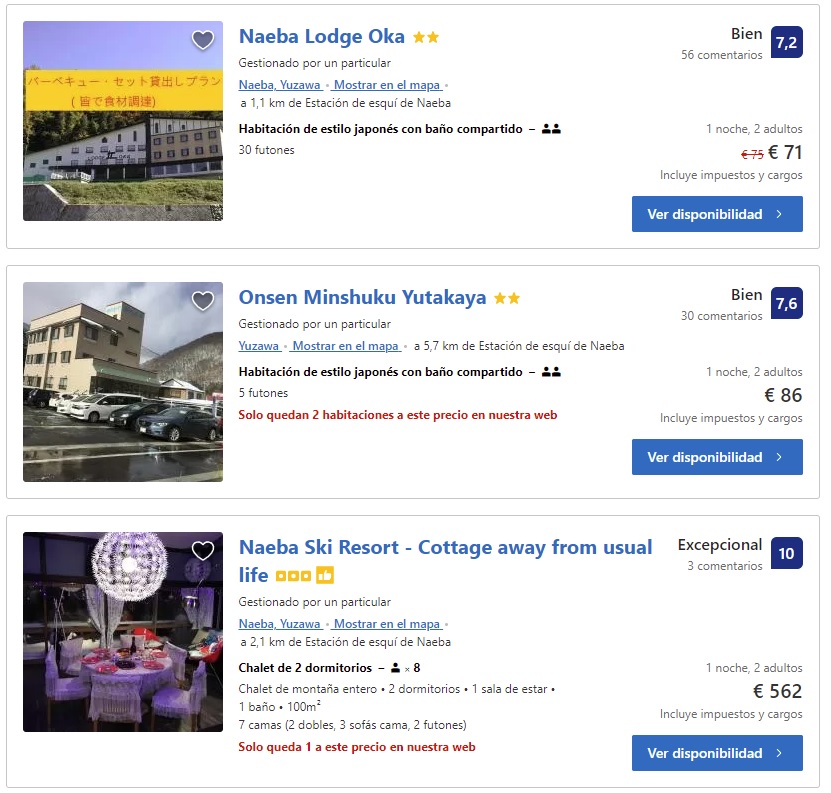Show Onsen Minshuku Yutakaya on the map
The width and height of the screenshot is (831, 793).
tap(347, 346)
